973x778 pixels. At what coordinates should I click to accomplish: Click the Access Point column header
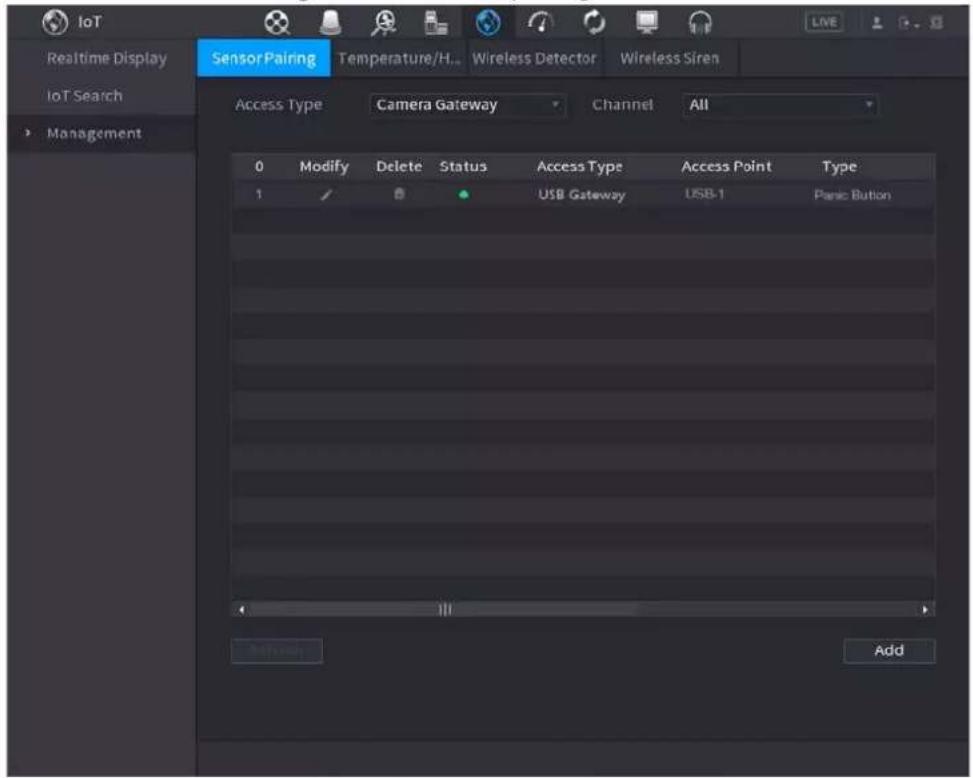[727, 166]
